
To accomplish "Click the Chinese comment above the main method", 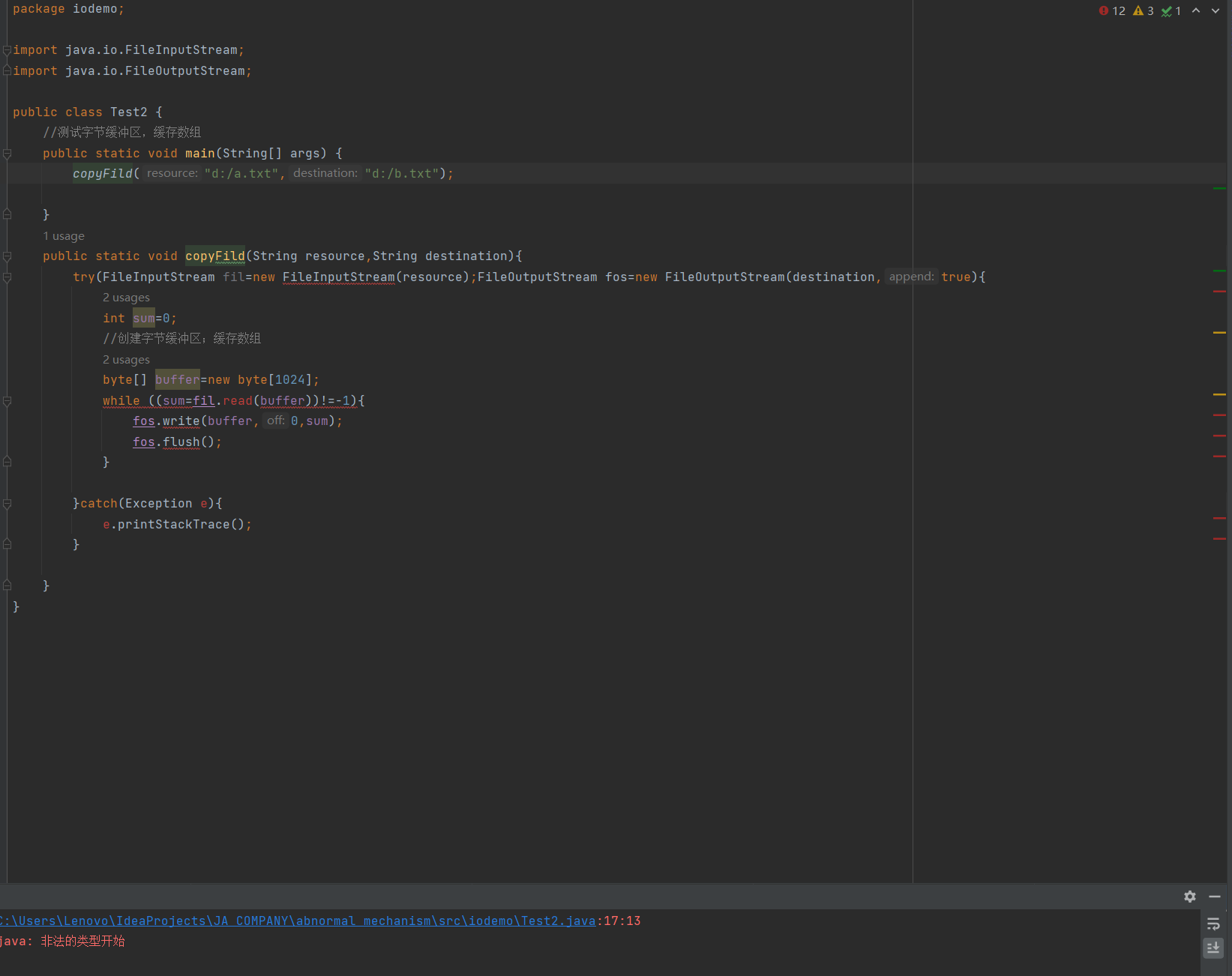I will click(122, 133).
